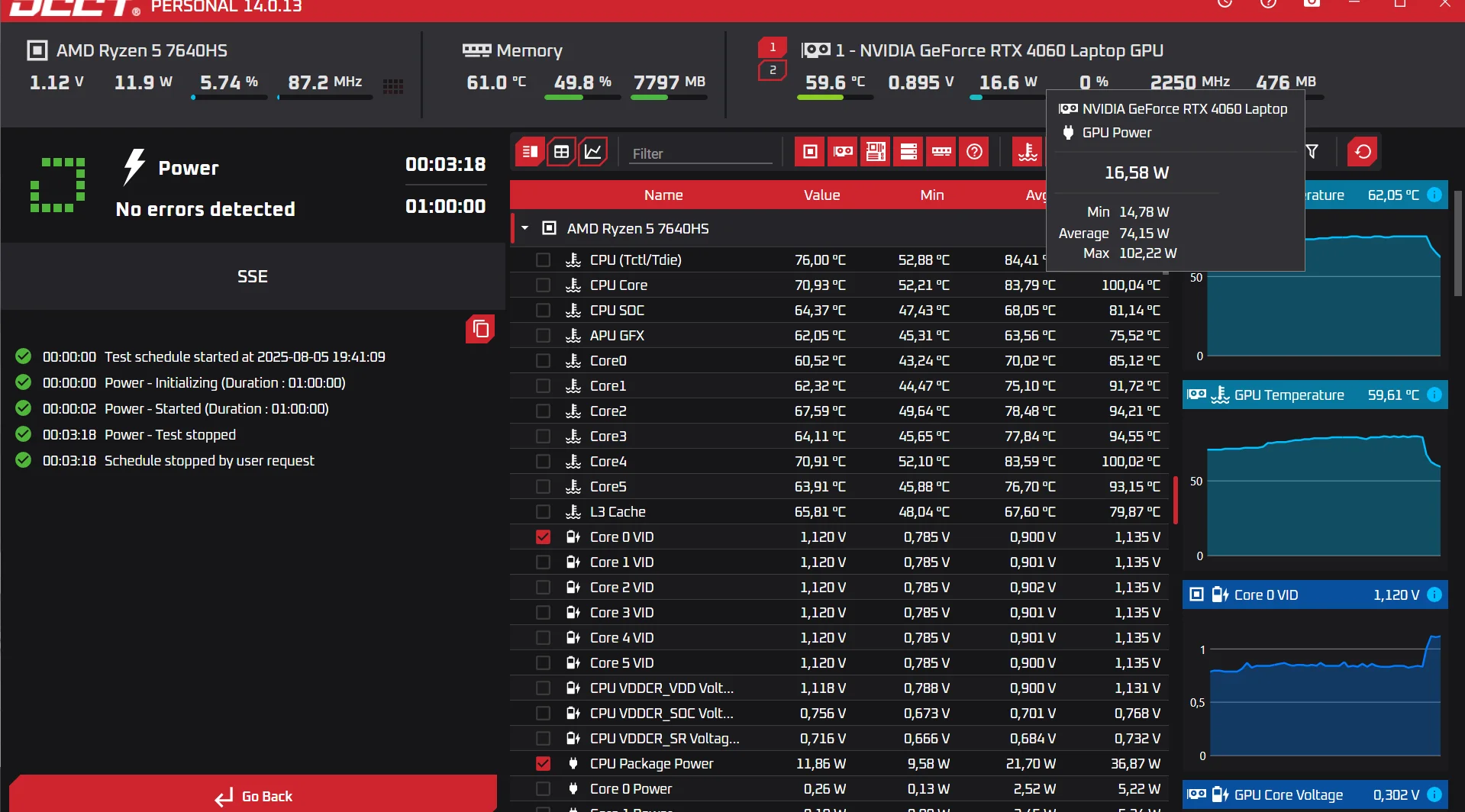Screen dimensions: 1465x812
Task: Sort table by the Value column
Action: coord(821,195)
